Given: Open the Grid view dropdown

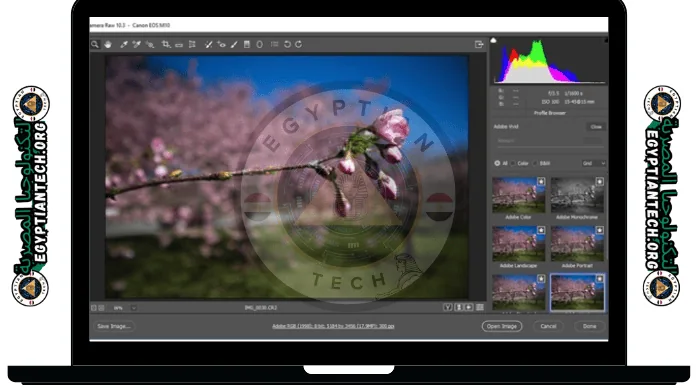Looking at the screenshot, I should (x=593, y=163).
